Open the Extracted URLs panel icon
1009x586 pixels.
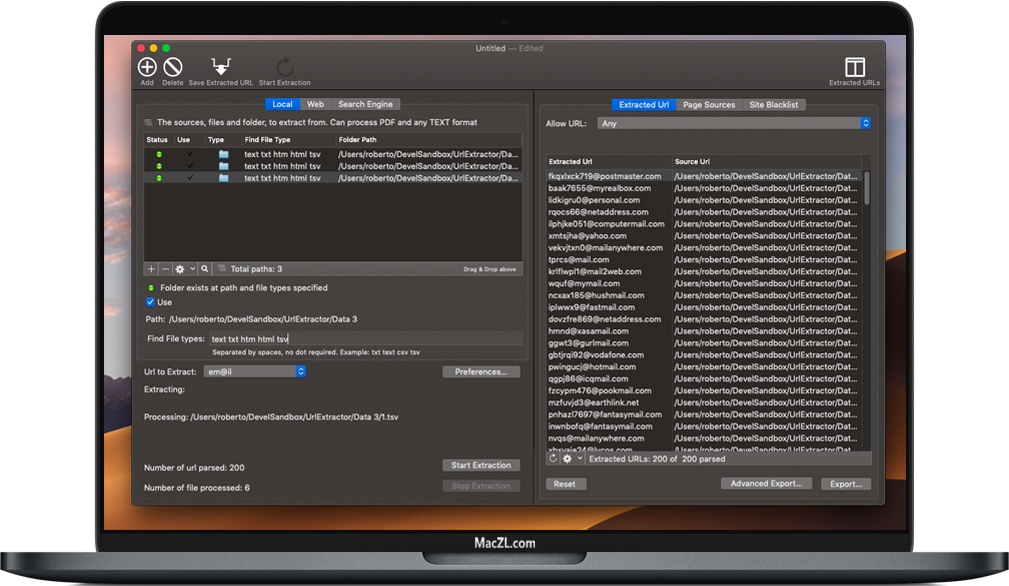tap(854, 66)
